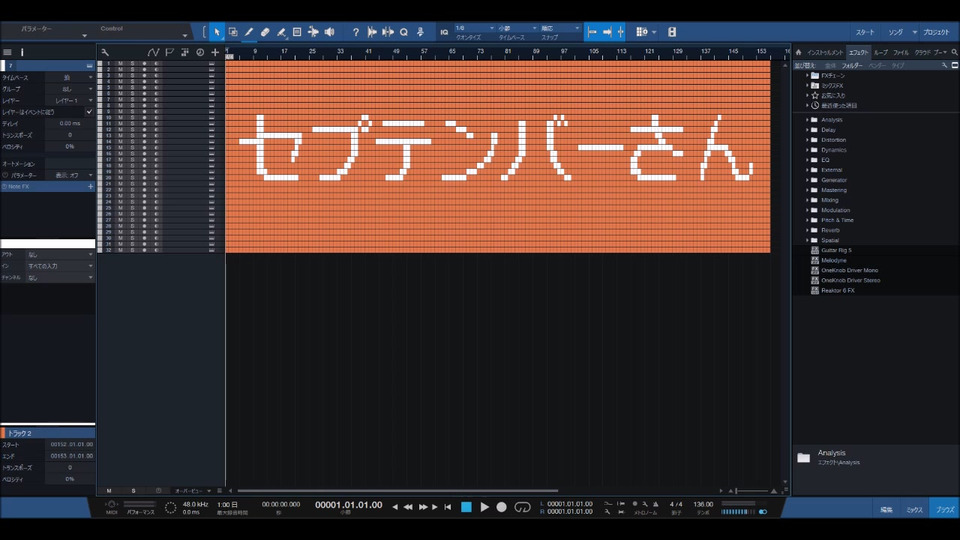Select the Listen (speaker) tool
Image resolution: width=960 pixels, height=540 pixels.
pos(329,32)
